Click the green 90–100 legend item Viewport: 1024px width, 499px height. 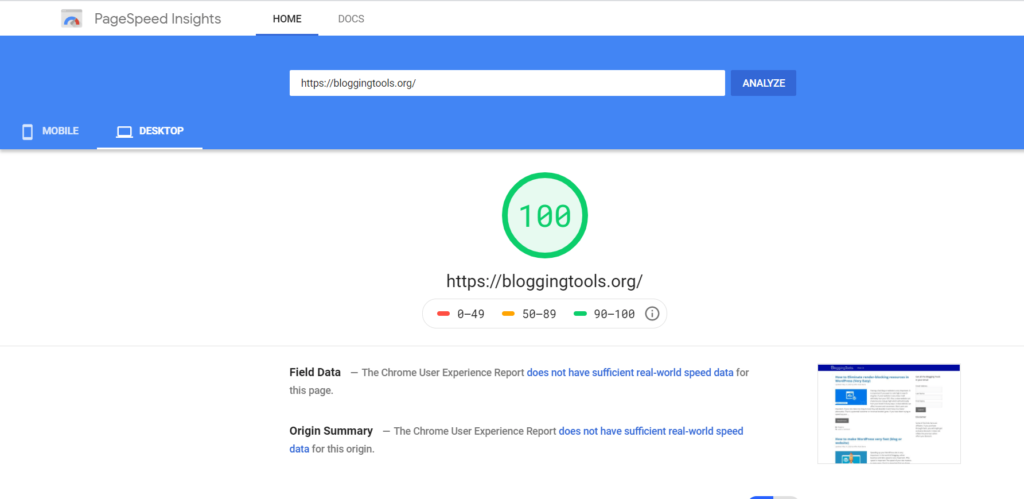[x=604, y=314]
